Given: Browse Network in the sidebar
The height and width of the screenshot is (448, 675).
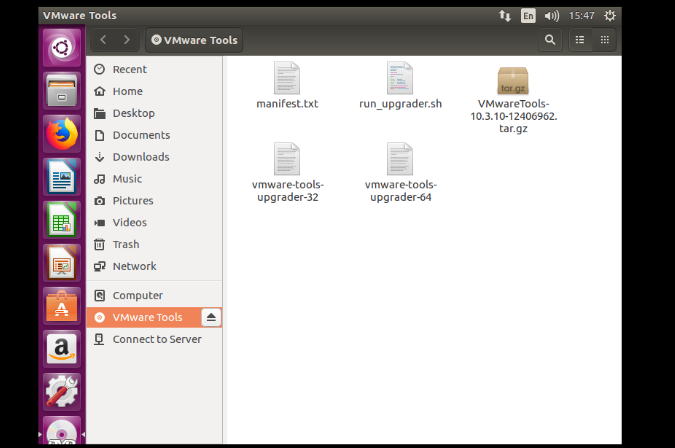Looking at the screenshot, I should [154, 266].
